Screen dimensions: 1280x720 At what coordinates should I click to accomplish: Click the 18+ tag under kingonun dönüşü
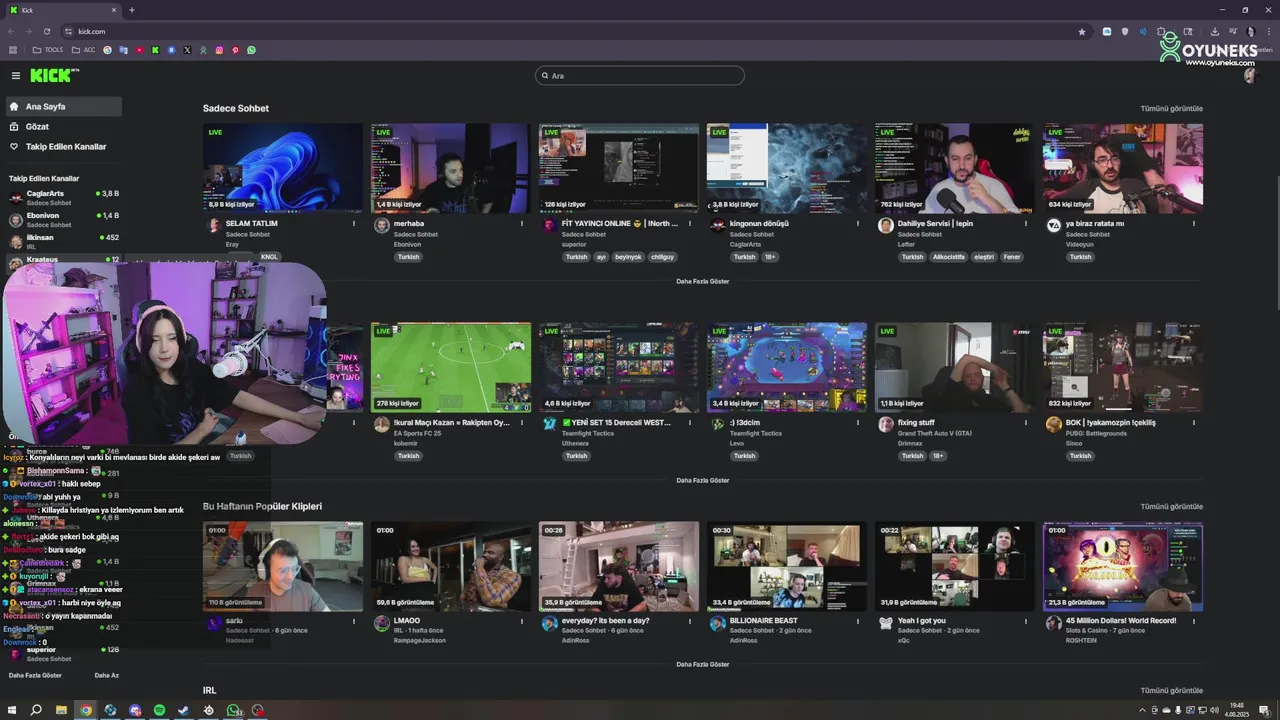coord(770,257)
